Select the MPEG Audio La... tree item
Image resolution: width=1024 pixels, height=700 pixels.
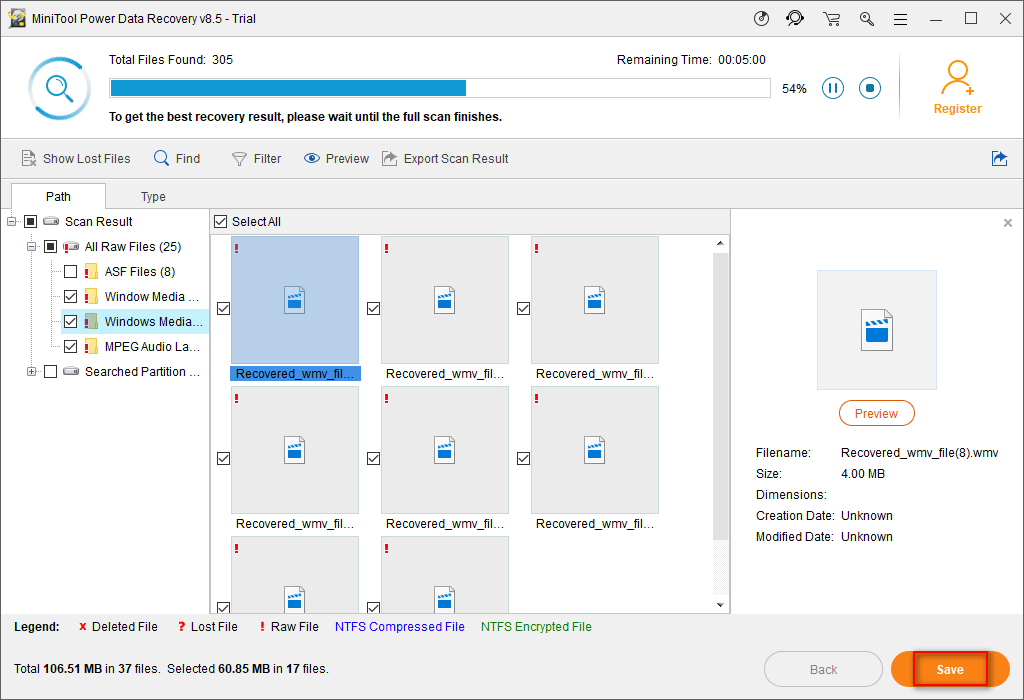[152, 347]
